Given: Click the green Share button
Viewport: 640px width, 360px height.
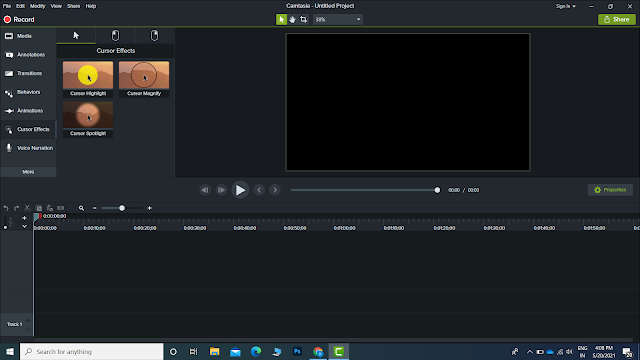Looking at the screenshot, I should (x=616, y=19).
